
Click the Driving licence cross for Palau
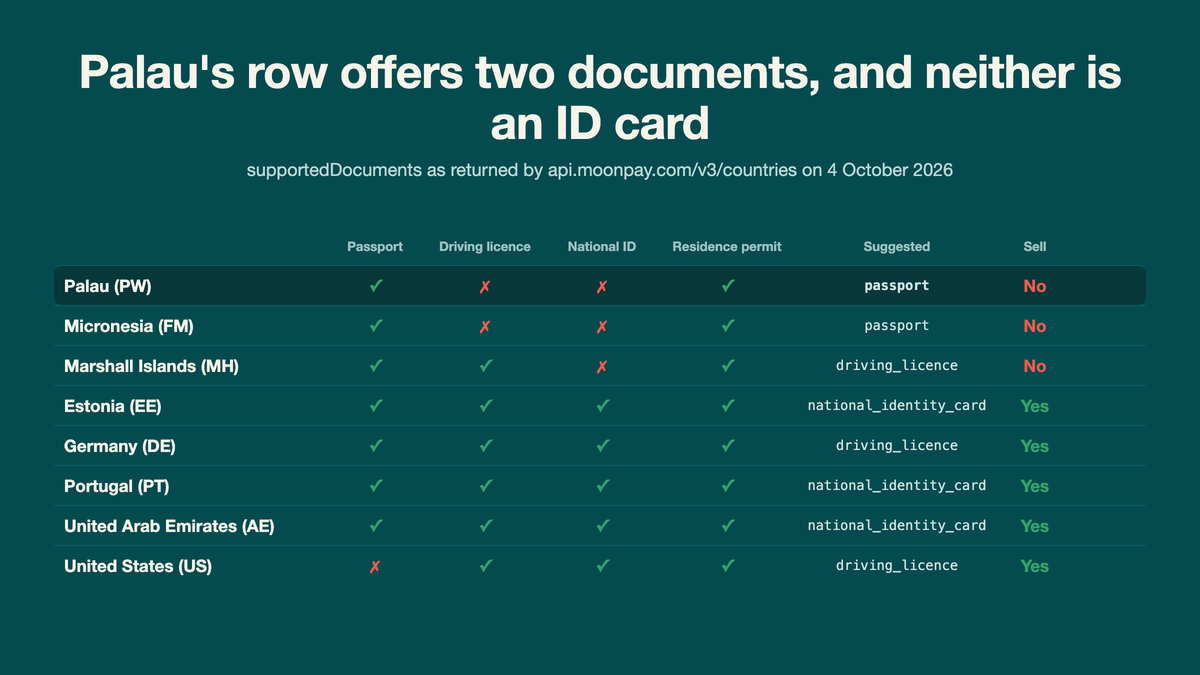(485, 286)
